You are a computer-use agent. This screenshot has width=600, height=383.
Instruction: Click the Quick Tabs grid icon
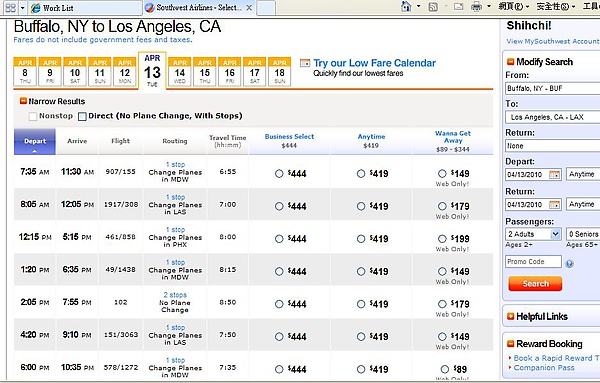(x=10, y=8)
